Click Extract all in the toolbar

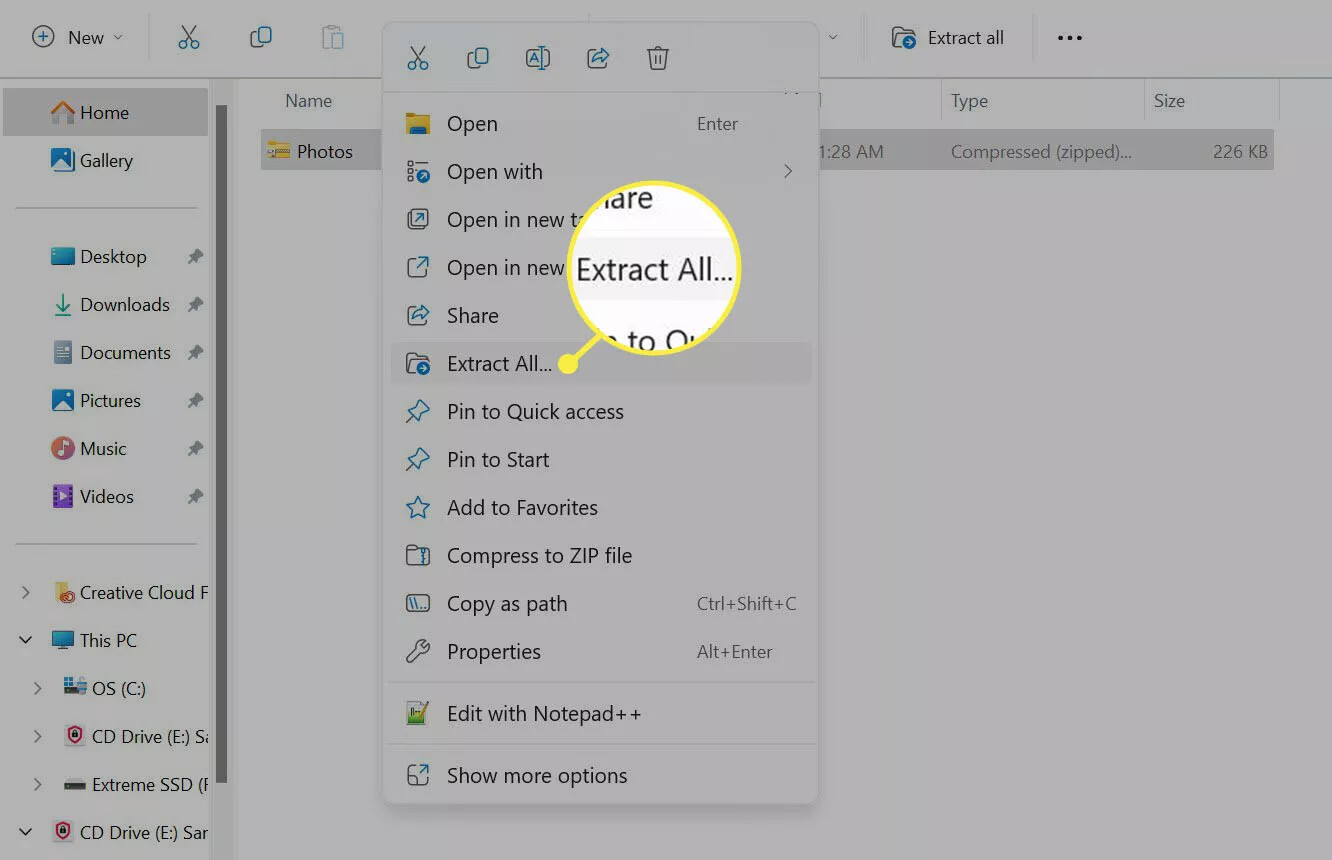point(948,38)
